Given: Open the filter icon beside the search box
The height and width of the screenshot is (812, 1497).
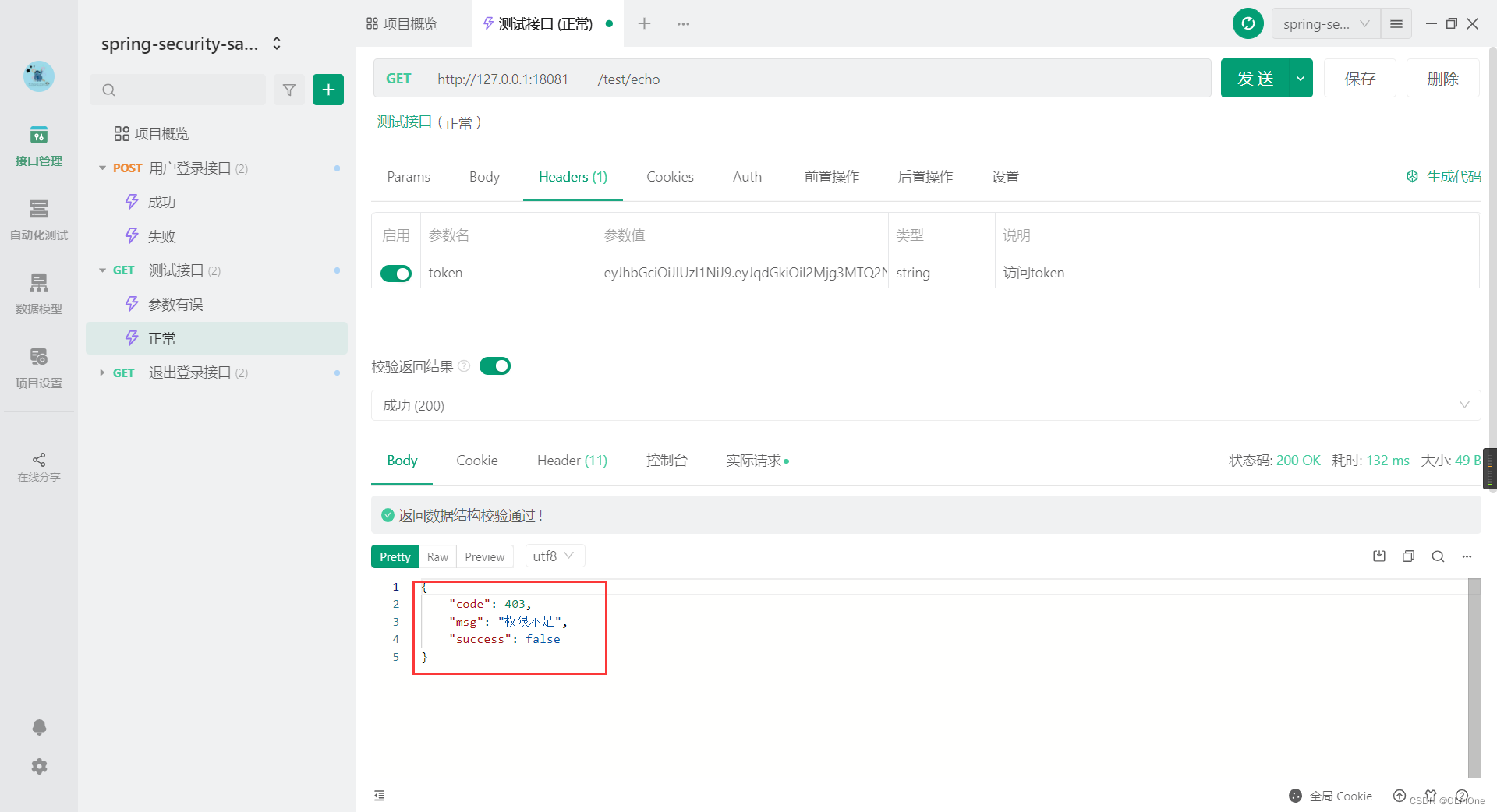Looking at the screenshot, I should 288,89.
